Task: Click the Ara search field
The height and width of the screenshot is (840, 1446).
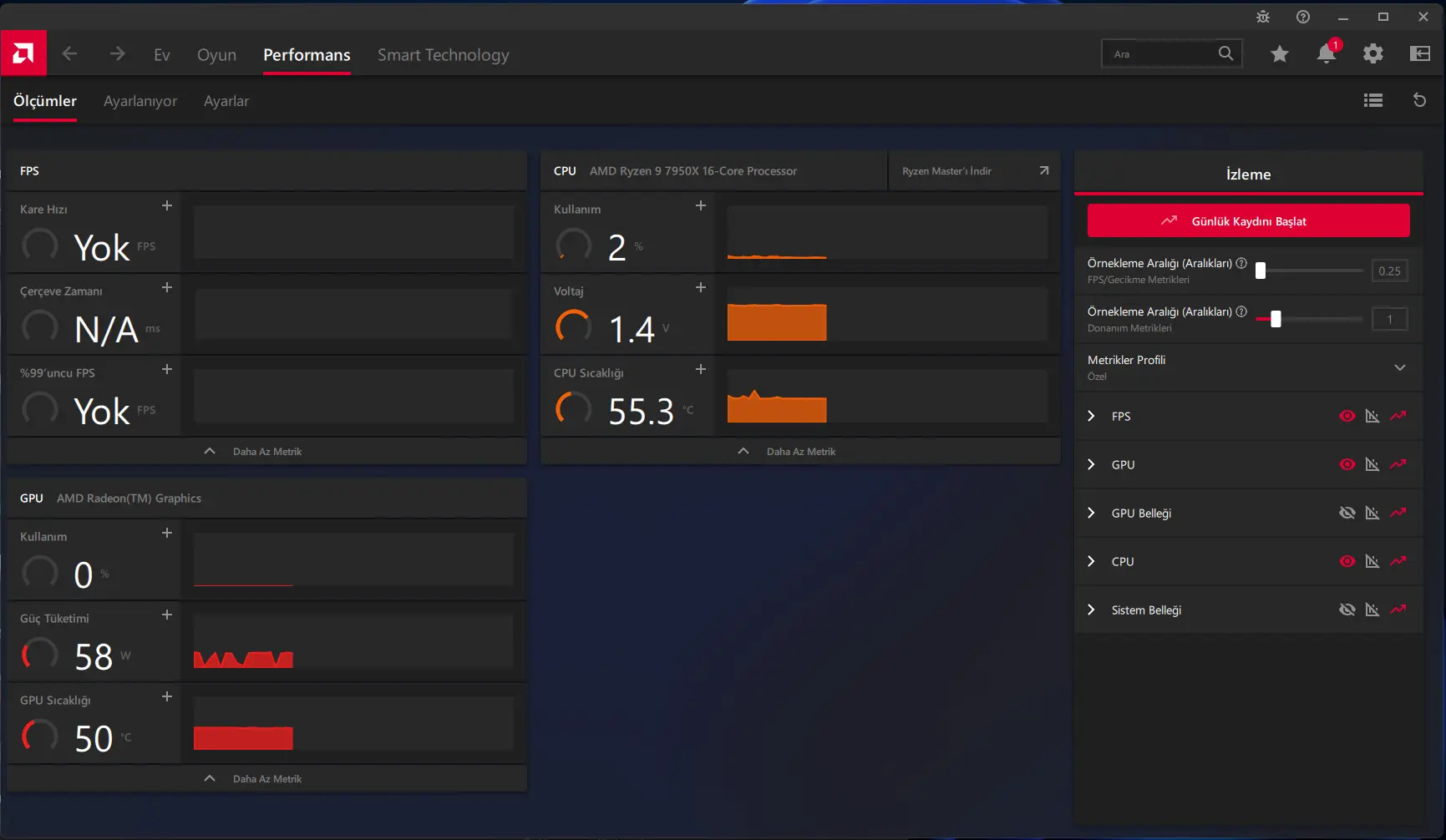Action: click(1172, 53)
